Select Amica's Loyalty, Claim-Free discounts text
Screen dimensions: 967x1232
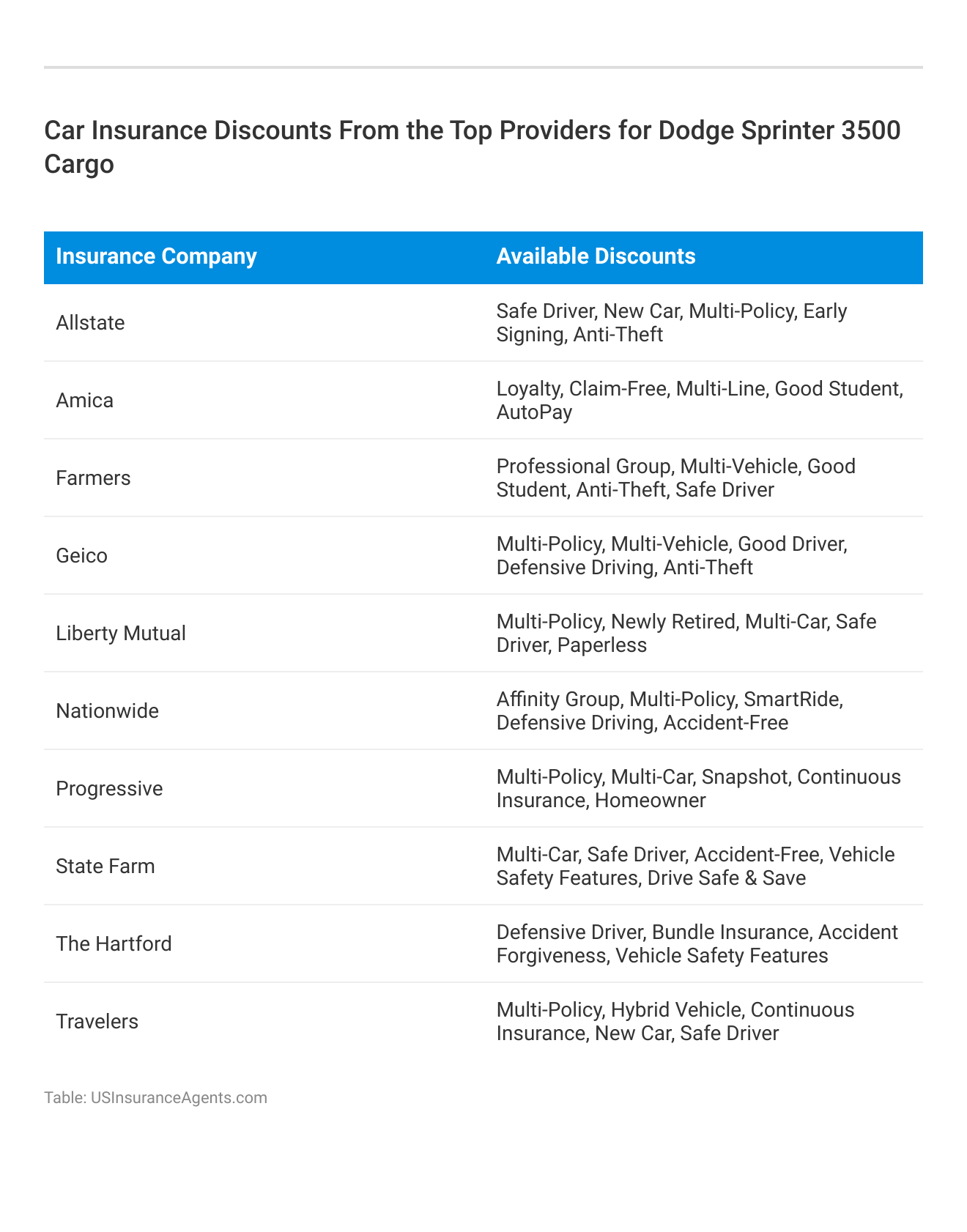click(x=699, y=401)
